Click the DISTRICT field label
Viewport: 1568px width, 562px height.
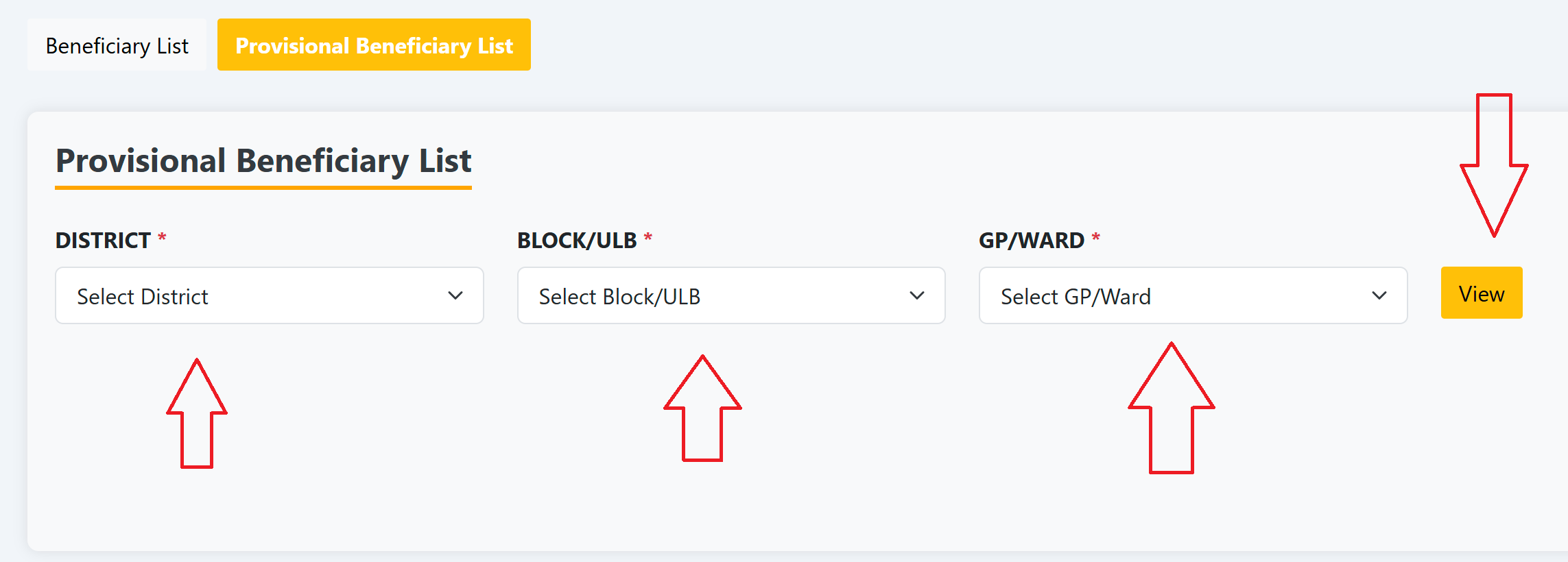(x=103, y=241)
